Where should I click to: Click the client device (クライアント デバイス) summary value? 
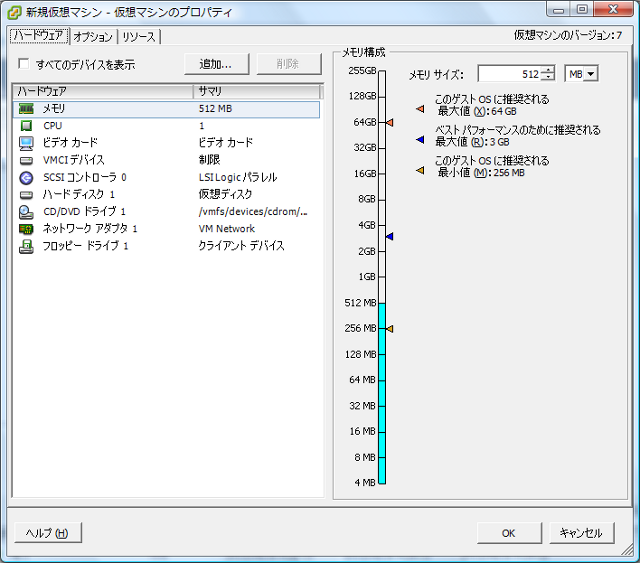[241, 246]
